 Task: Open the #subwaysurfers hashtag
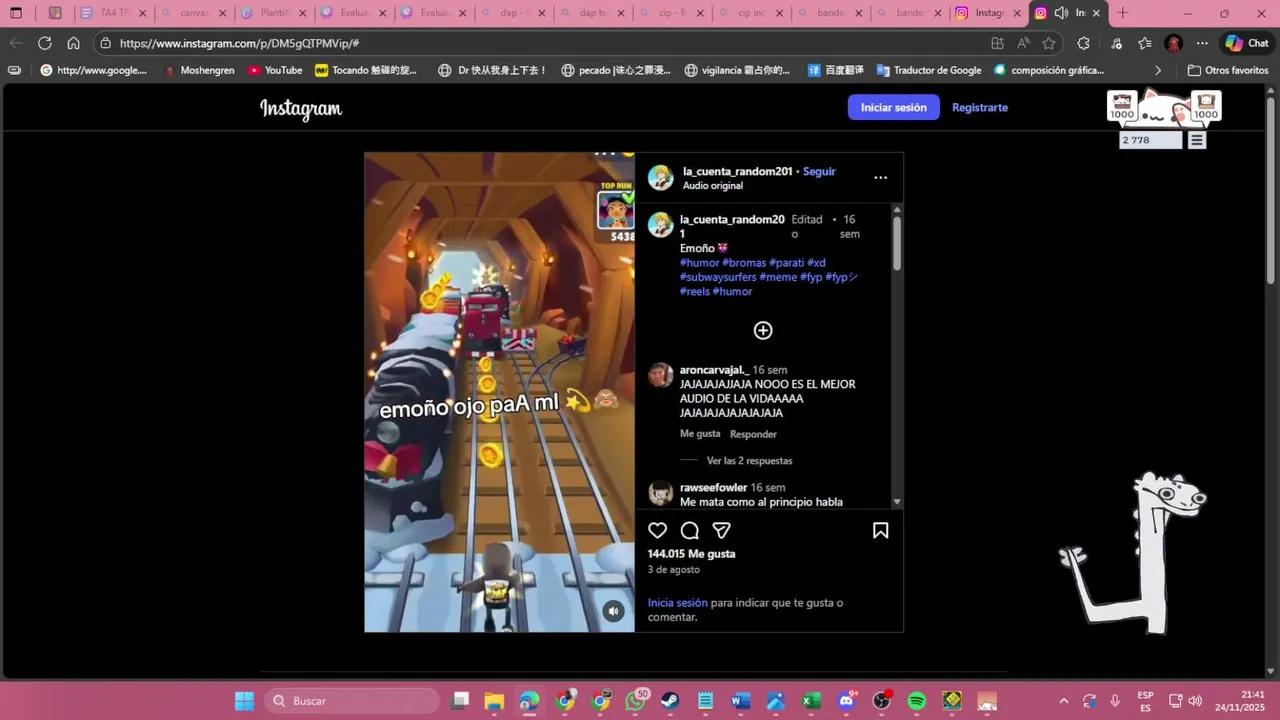(718, 277)
